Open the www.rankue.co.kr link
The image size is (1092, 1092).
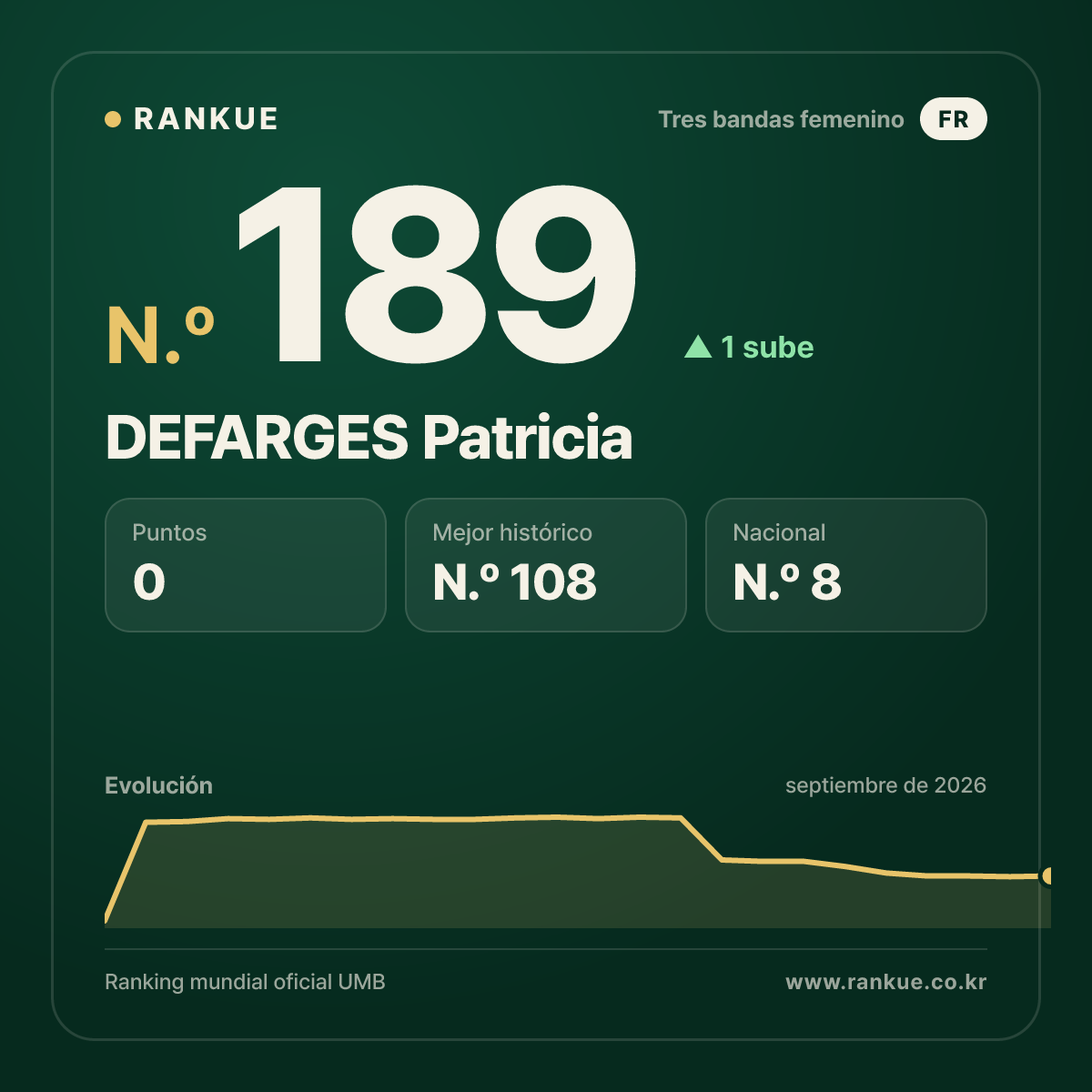point(885,982)
